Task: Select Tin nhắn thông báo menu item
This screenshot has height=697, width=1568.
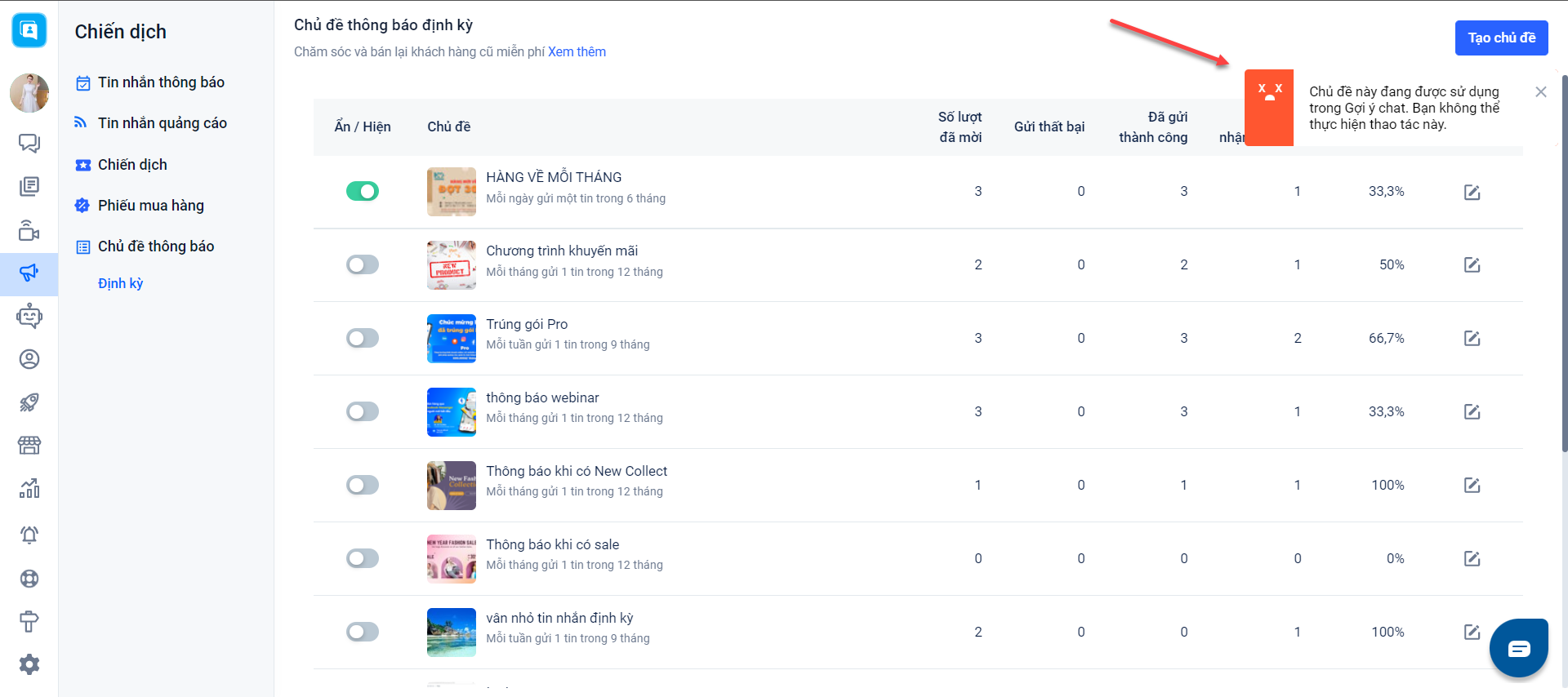Action: [161, 82]
